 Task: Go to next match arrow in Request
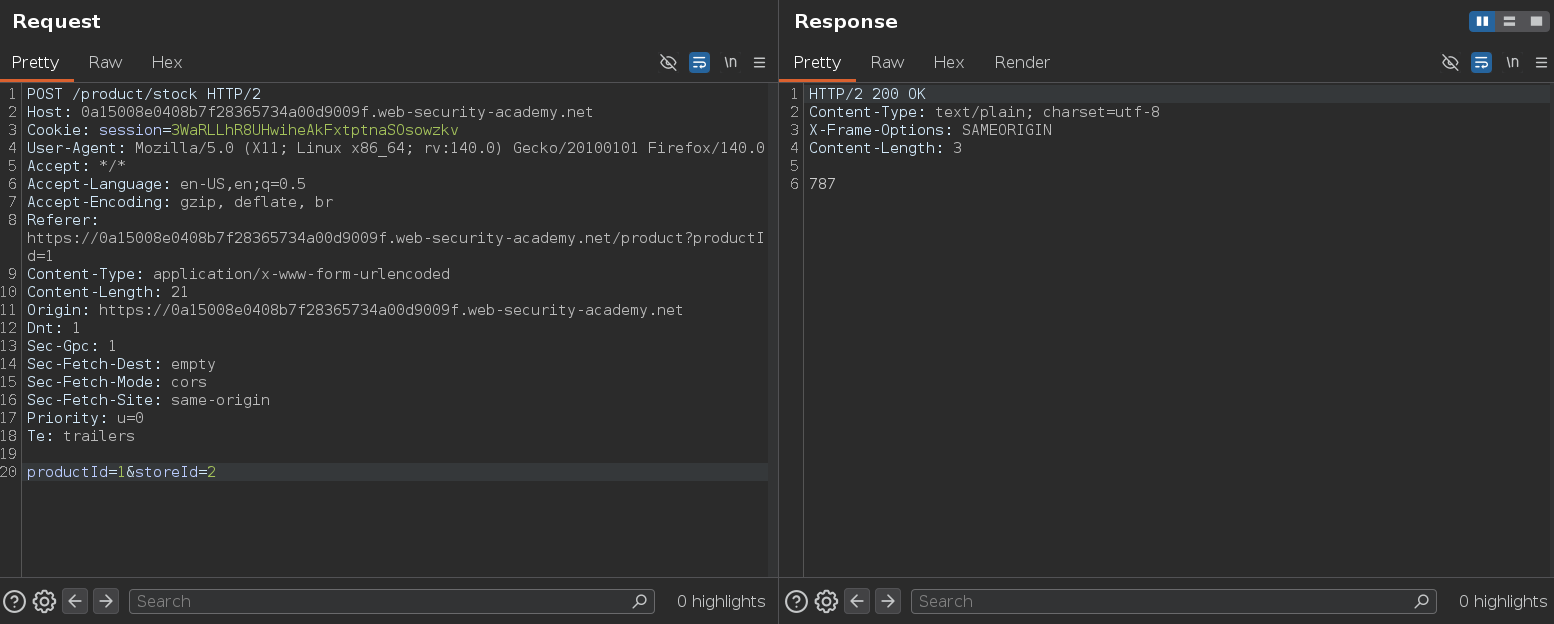pos(106,601)
